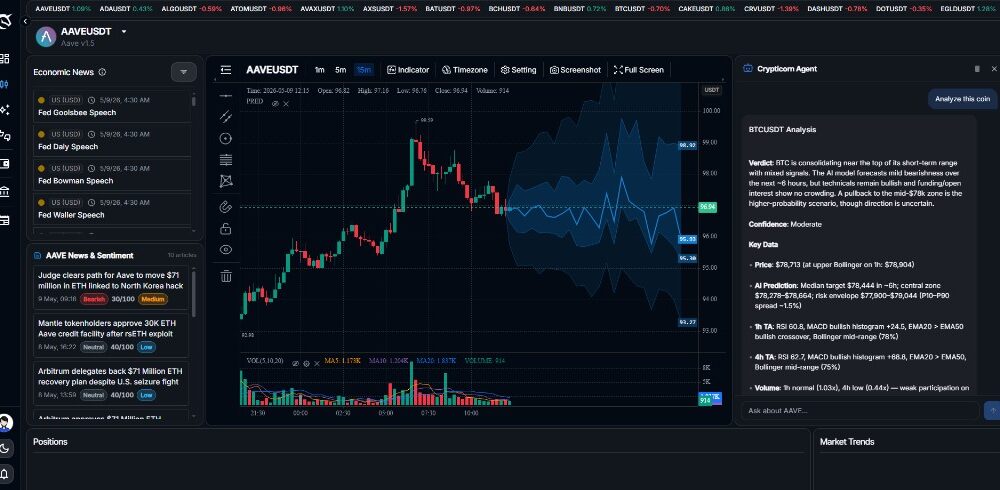
Task: Open the Timezone menu
Action: click(465, 70)
